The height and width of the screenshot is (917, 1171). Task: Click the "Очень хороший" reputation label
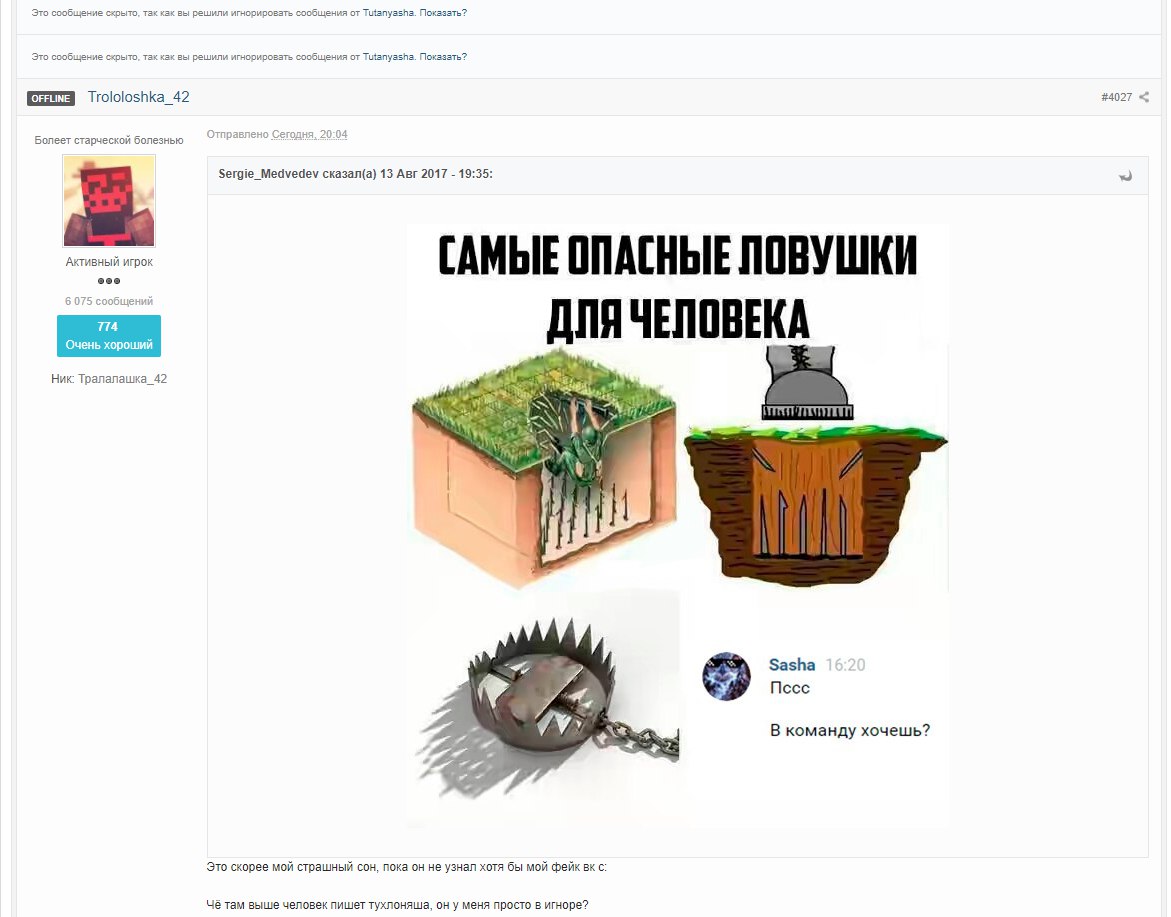(x=108, y=344)
